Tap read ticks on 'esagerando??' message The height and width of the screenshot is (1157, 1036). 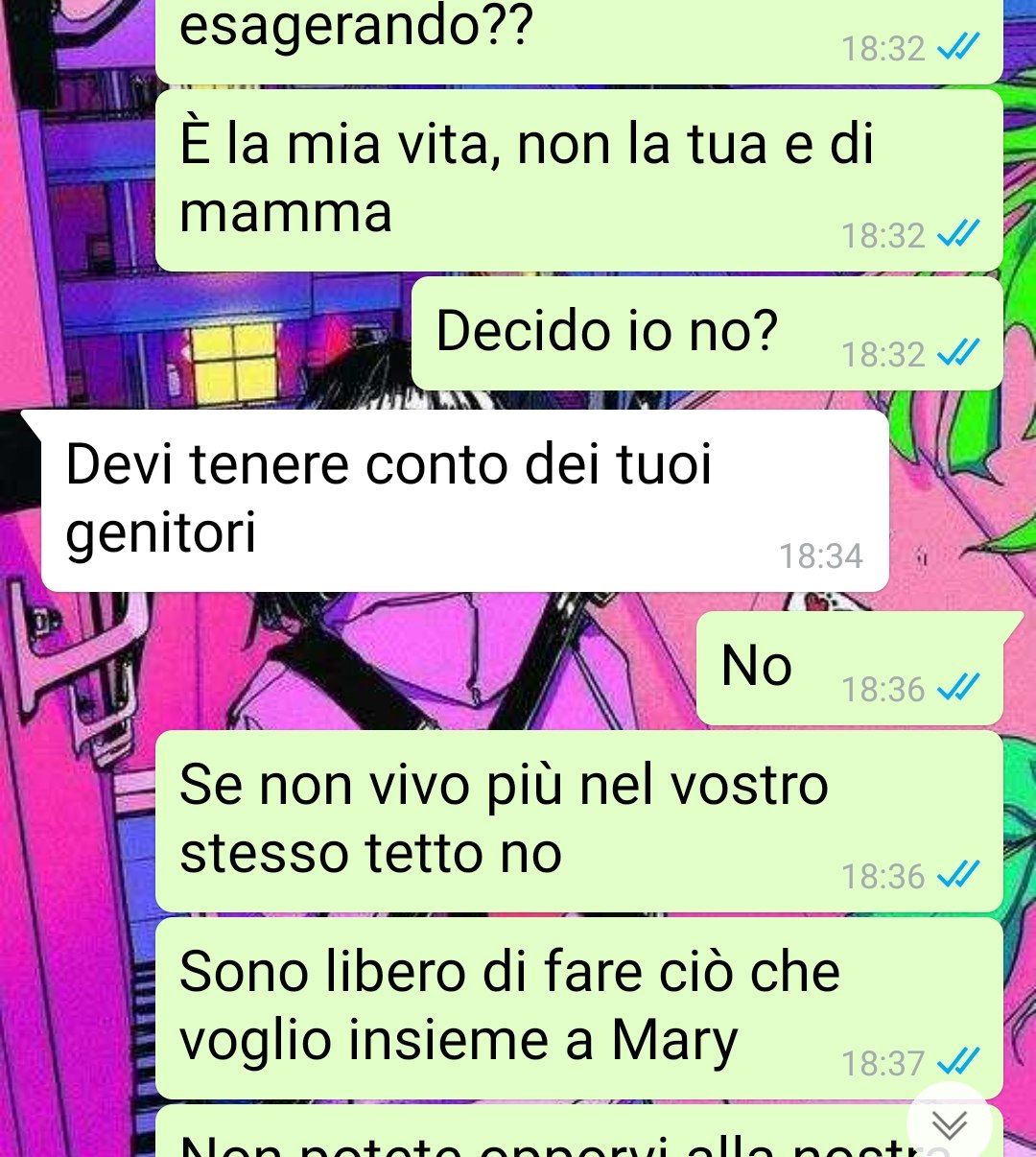click(957, 47)
